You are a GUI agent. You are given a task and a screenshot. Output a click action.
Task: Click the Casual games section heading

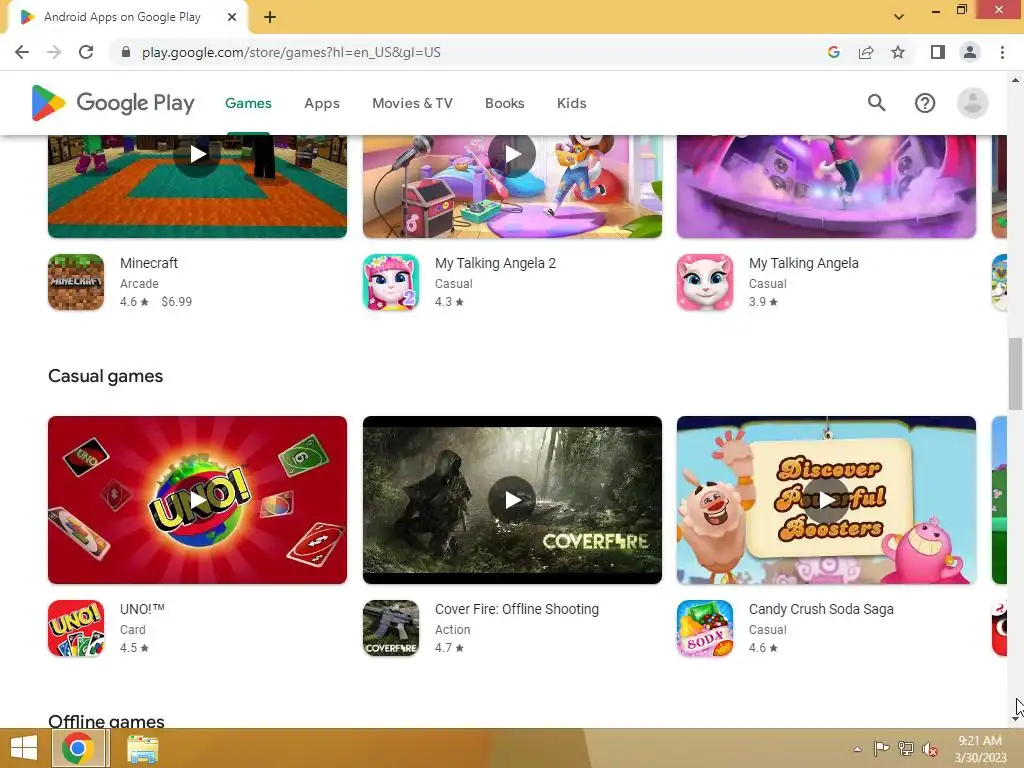point(105,376)
